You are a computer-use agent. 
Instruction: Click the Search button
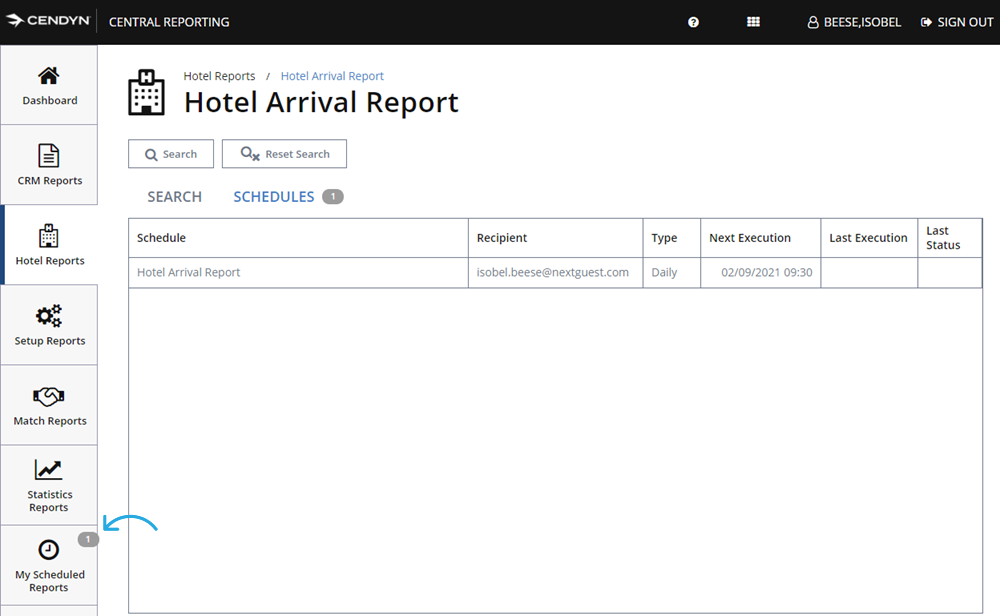(171, 154)
